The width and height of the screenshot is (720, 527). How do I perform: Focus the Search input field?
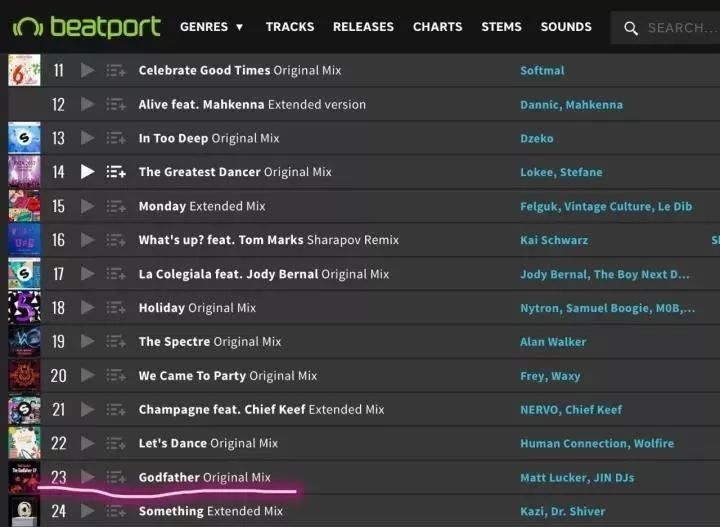(681, 28)
